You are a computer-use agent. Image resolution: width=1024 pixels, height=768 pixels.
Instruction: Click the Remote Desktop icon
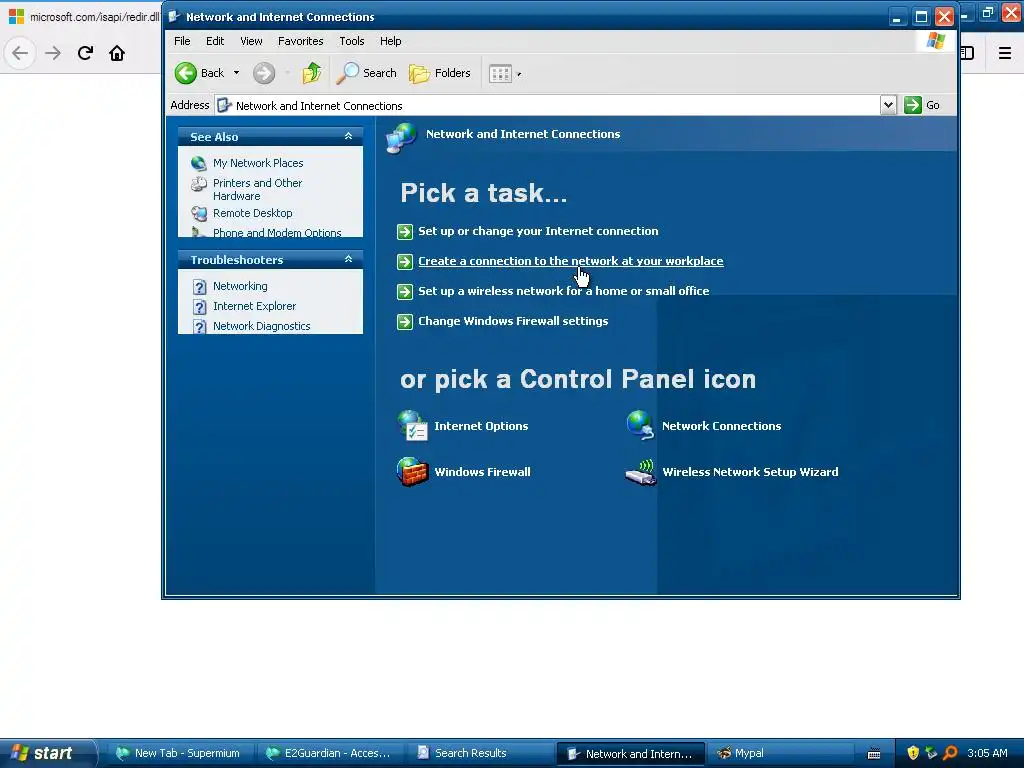199,213
